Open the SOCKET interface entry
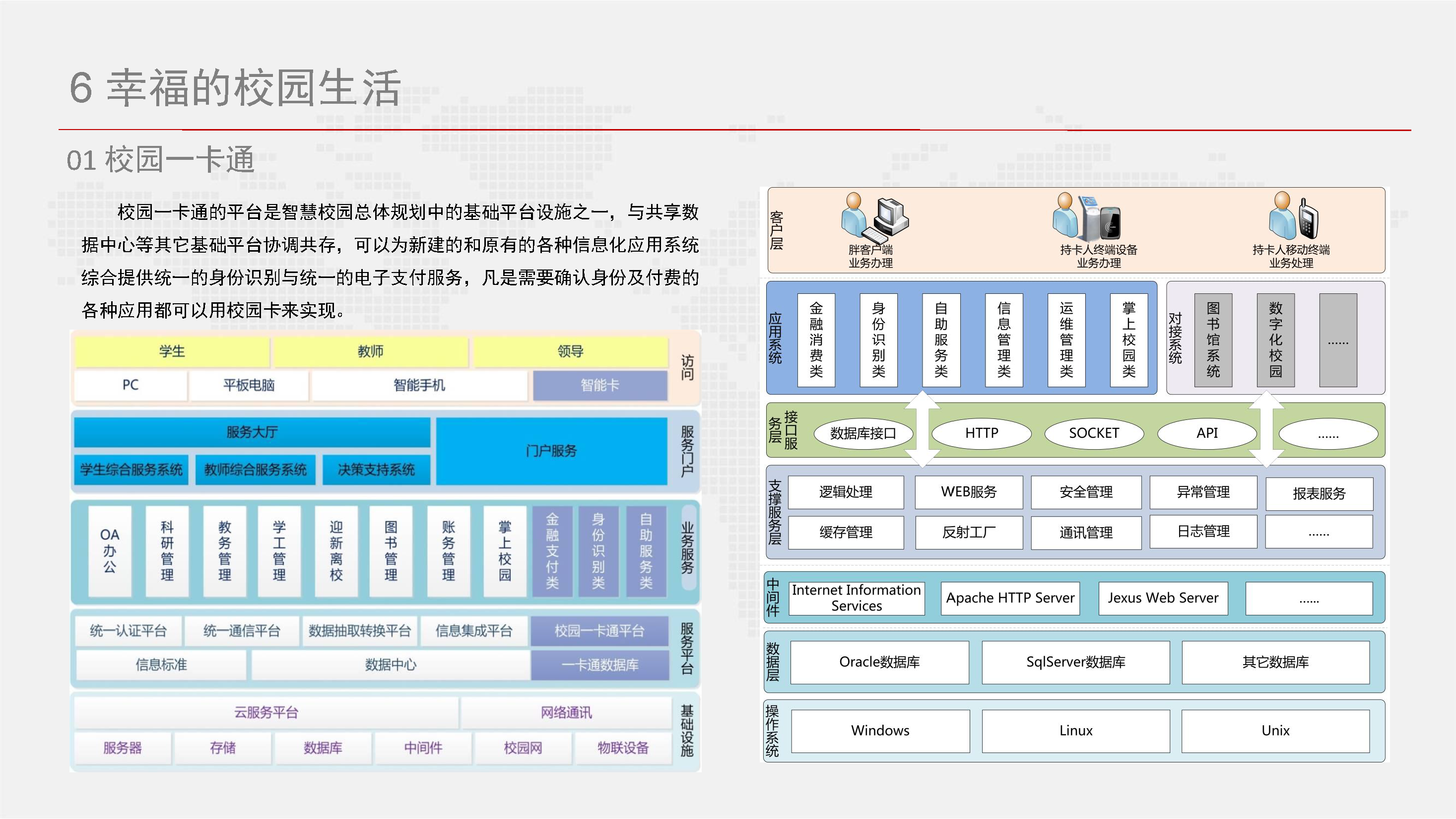Screen dimensions: 1456x819 pos(1094,434)
